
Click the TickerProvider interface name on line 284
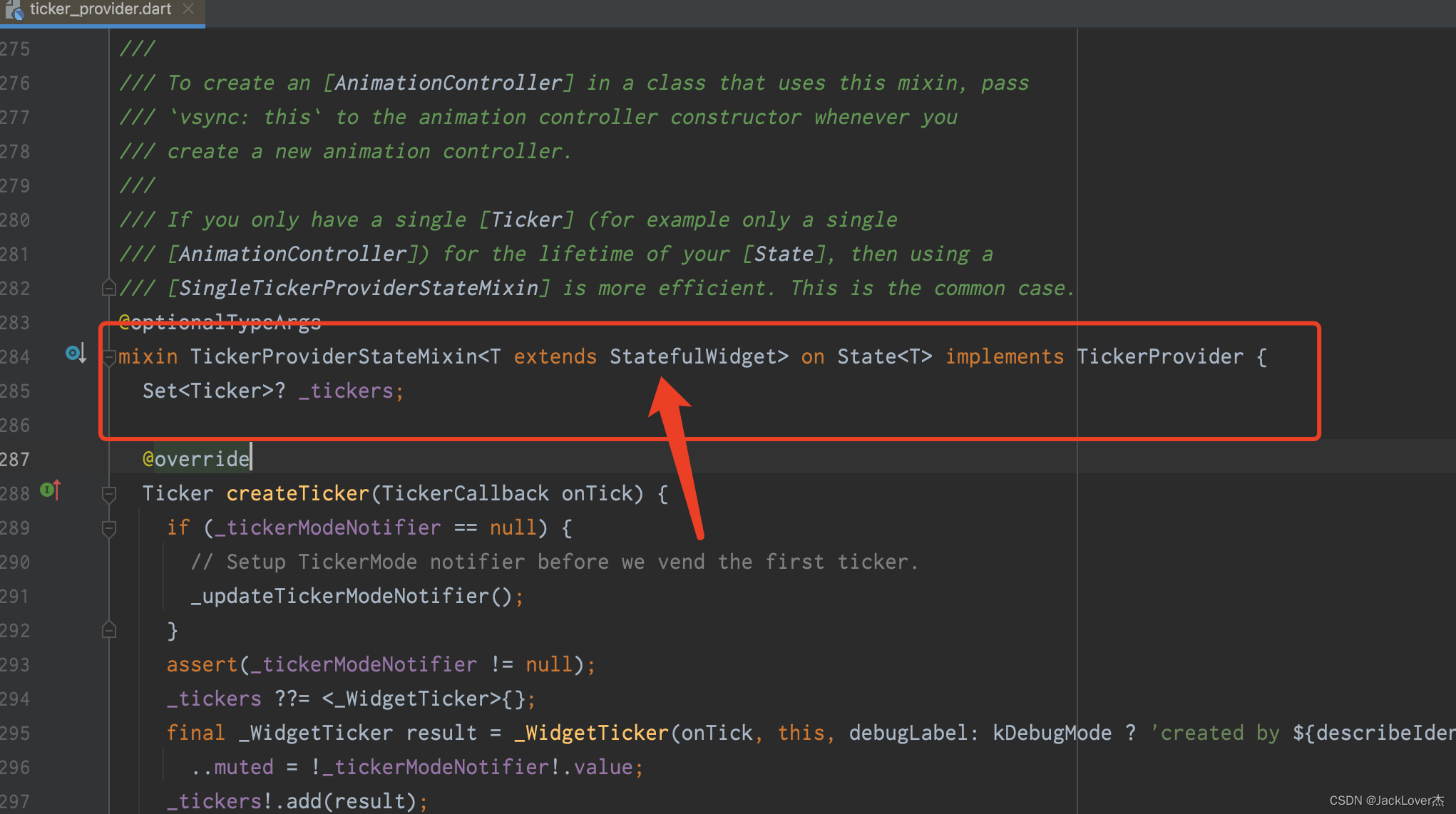point(1159,356)
